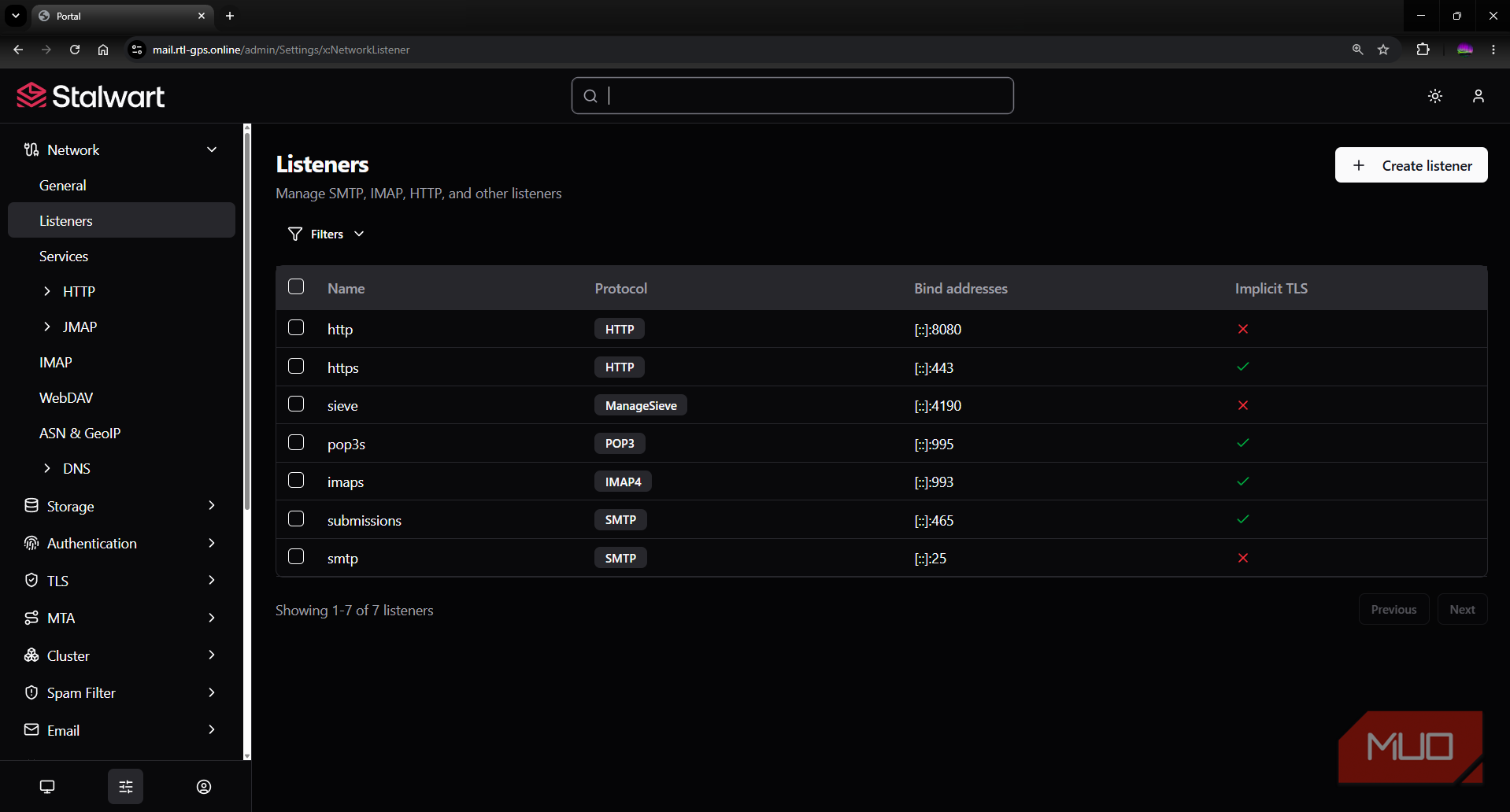Click the Create listener button
1510x812 pixels.
click(1411, 165)
